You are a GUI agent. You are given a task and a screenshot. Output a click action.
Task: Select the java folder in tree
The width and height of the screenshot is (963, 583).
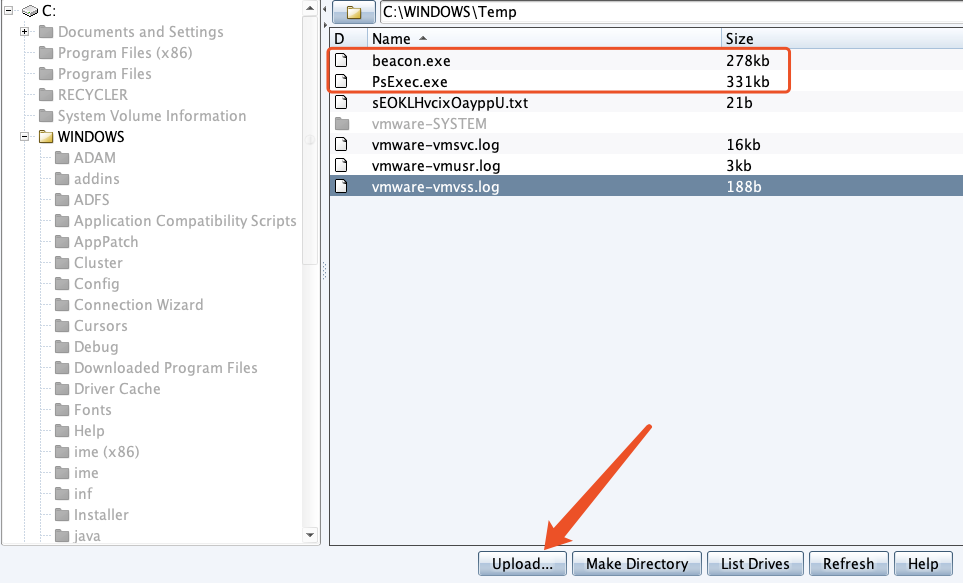click(x=87, y=536)
